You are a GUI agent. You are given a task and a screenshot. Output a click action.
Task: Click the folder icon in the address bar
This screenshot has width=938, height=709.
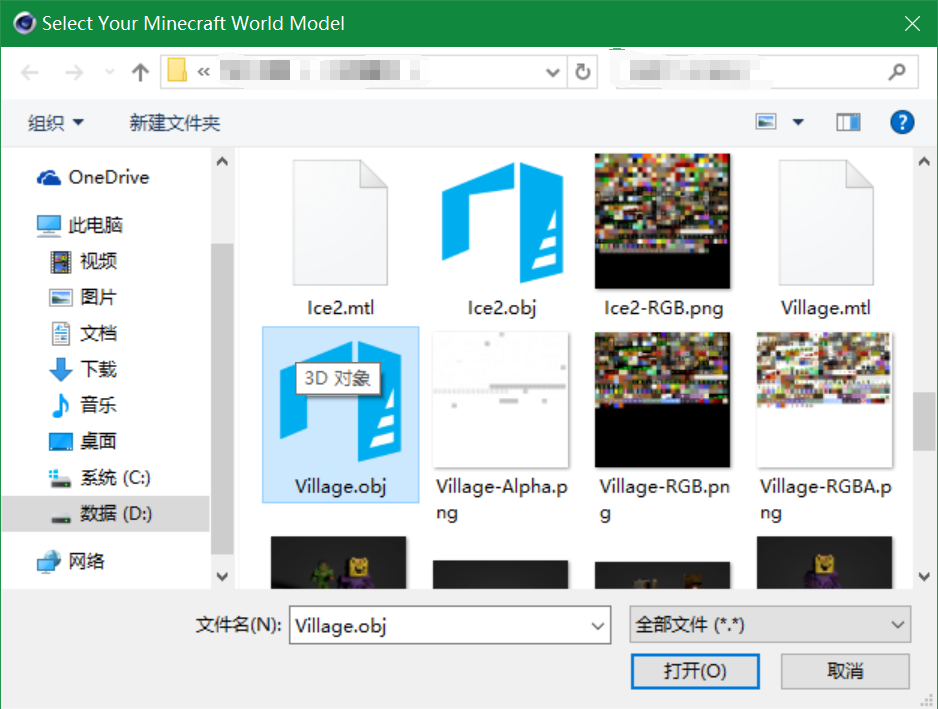[177, 70]
